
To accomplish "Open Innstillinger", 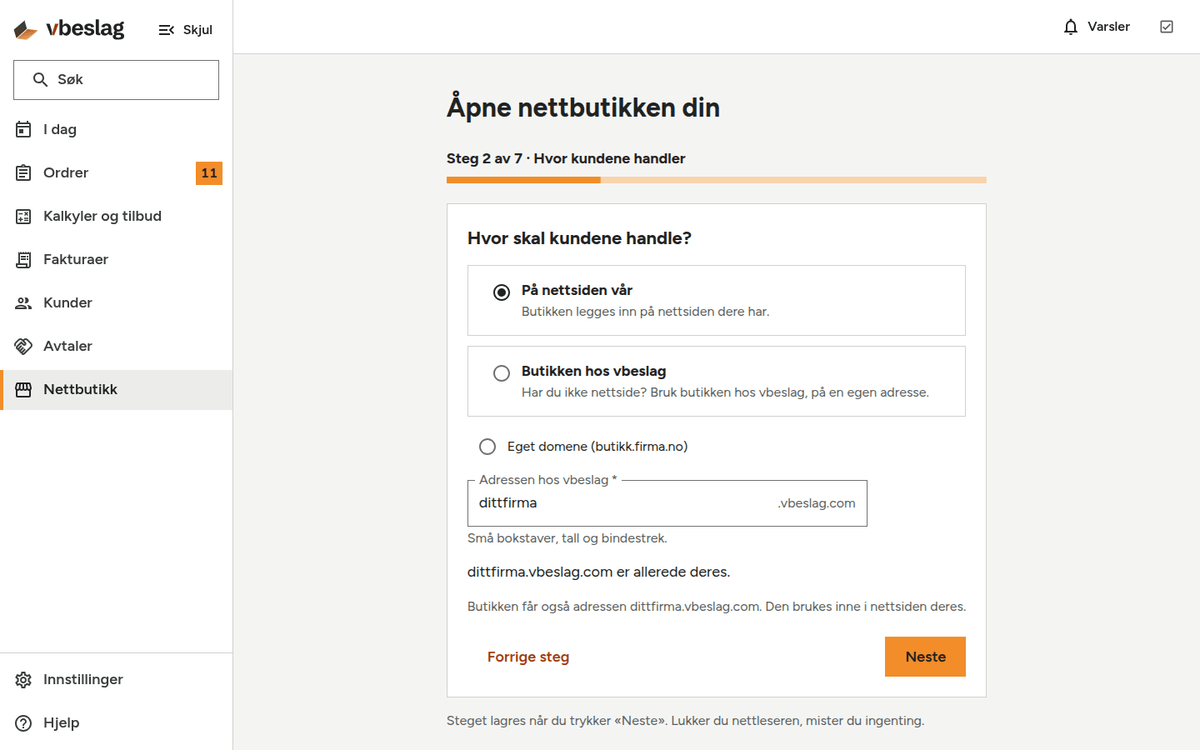I will tap(116, 680).
